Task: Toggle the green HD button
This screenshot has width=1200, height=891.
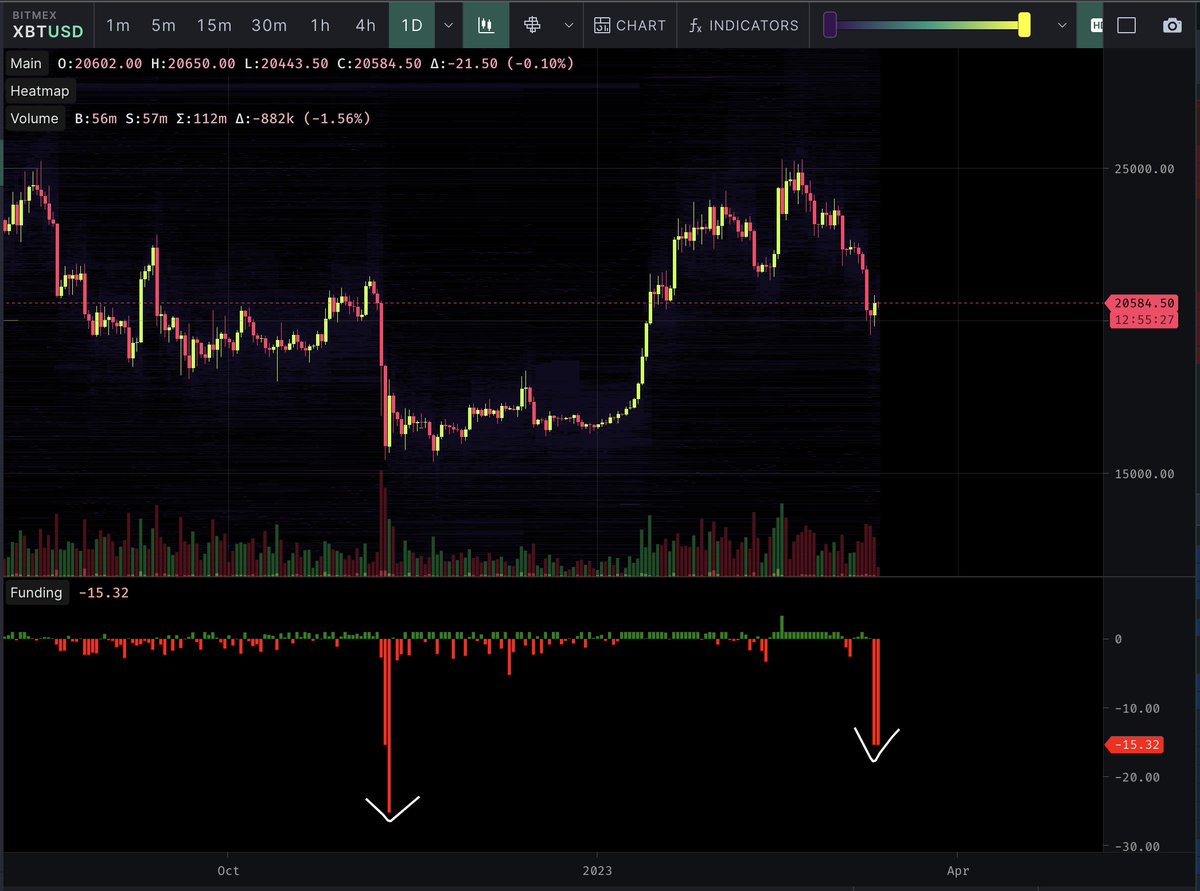Action: pyautogui.click(x=1090, y=25)
